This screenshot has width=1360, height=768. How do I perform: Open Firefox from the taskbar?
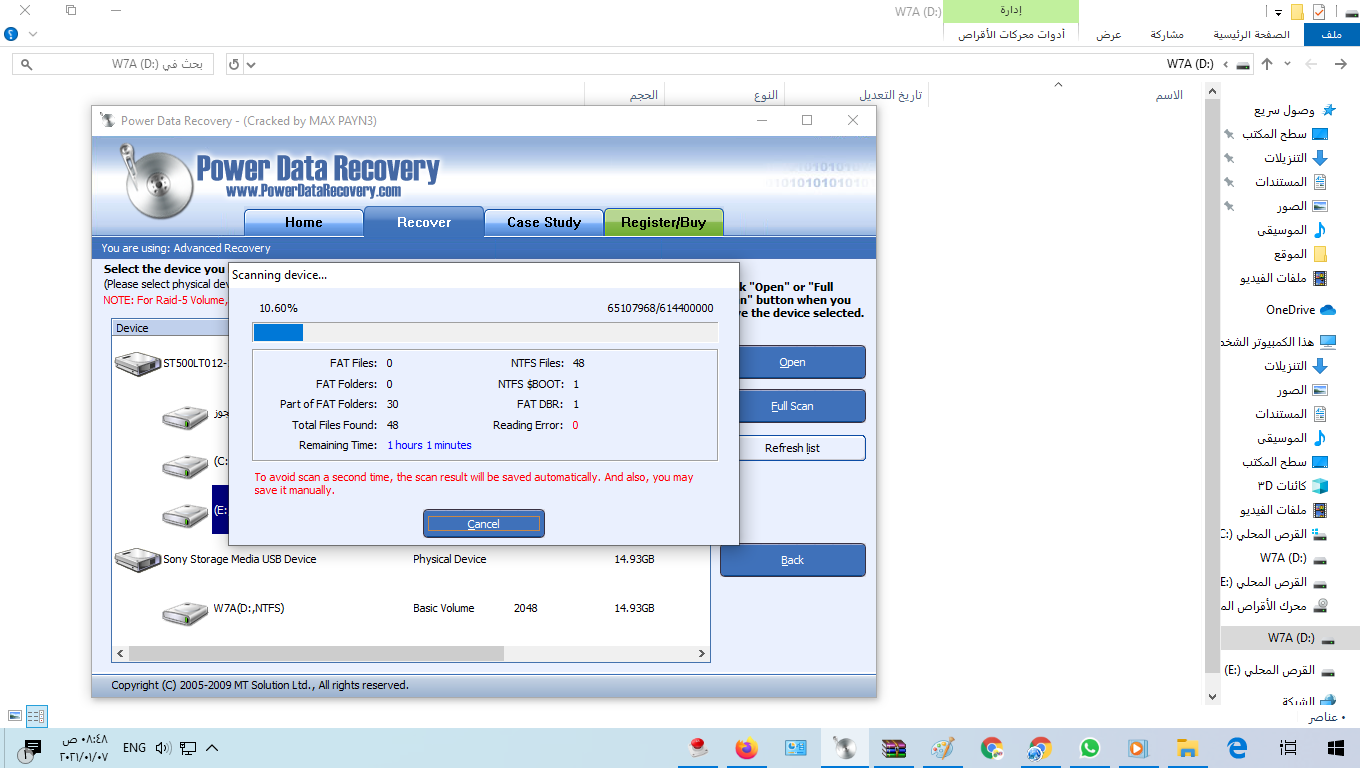point(746,748)
